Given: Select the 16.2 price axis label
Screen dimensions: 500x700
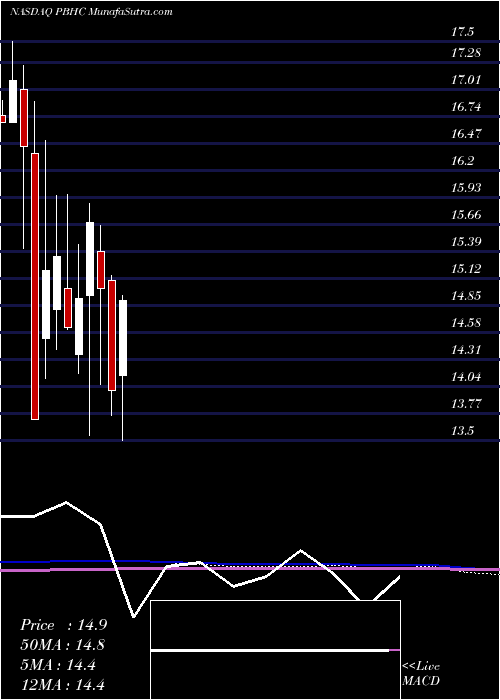Looking at the screenshot, I should [x=462, y=161].
